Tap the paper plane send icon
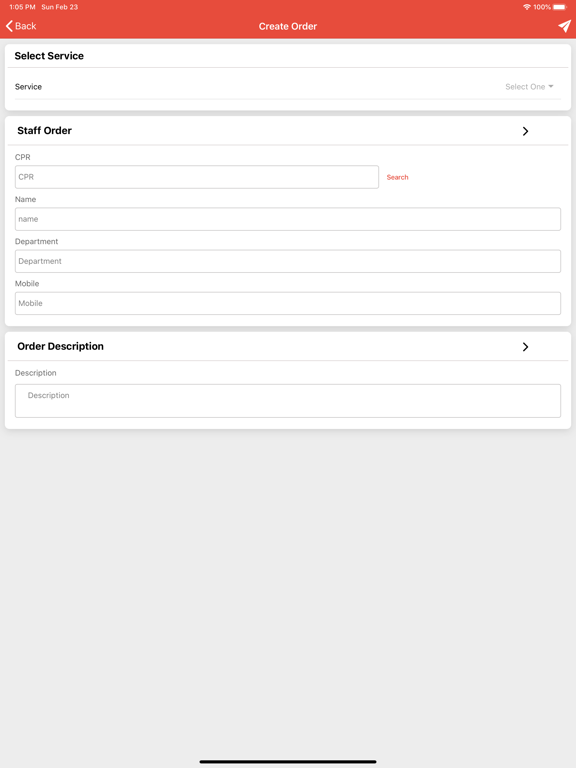 [x=564, y=26]
